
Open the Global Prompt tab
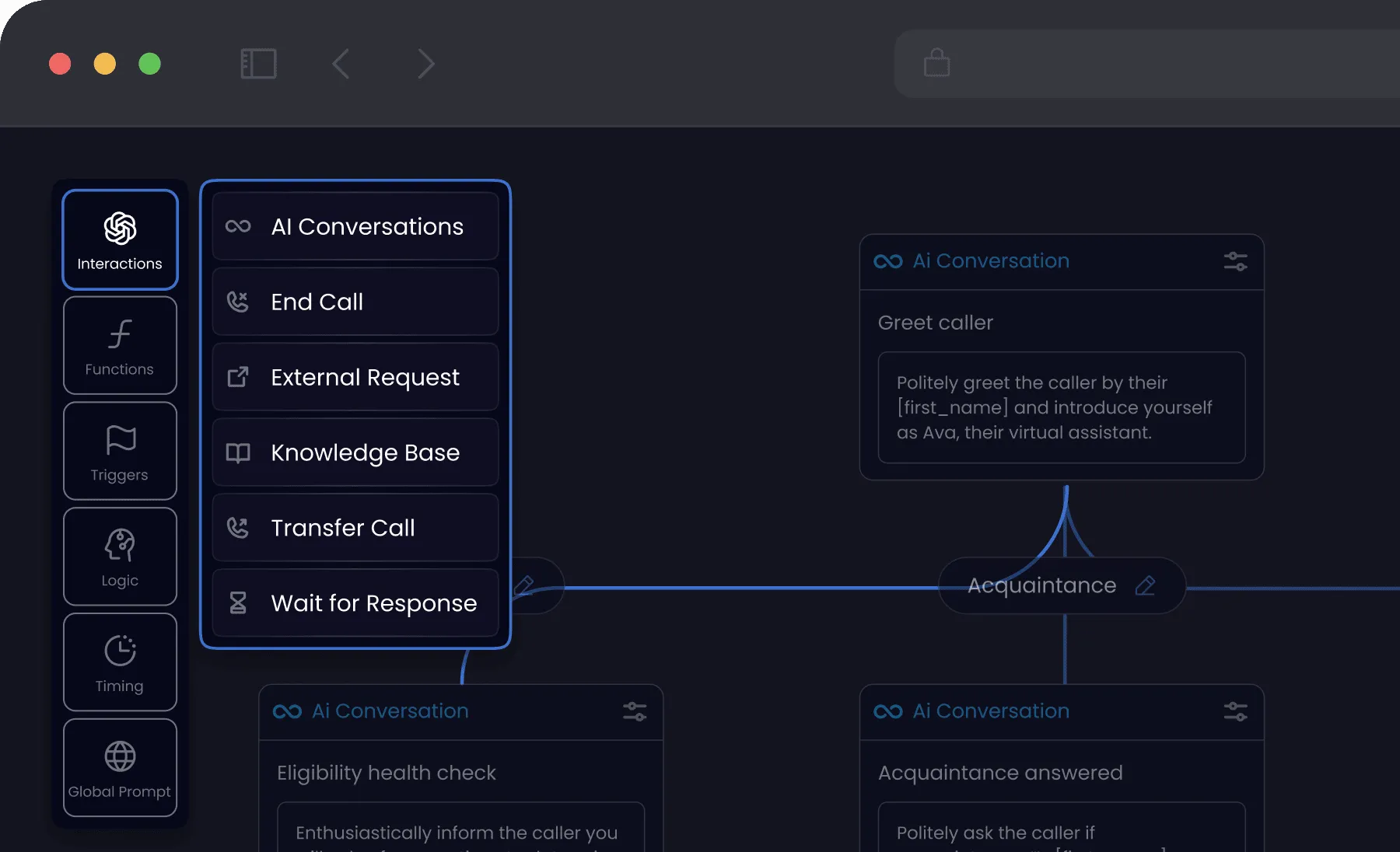120,768
